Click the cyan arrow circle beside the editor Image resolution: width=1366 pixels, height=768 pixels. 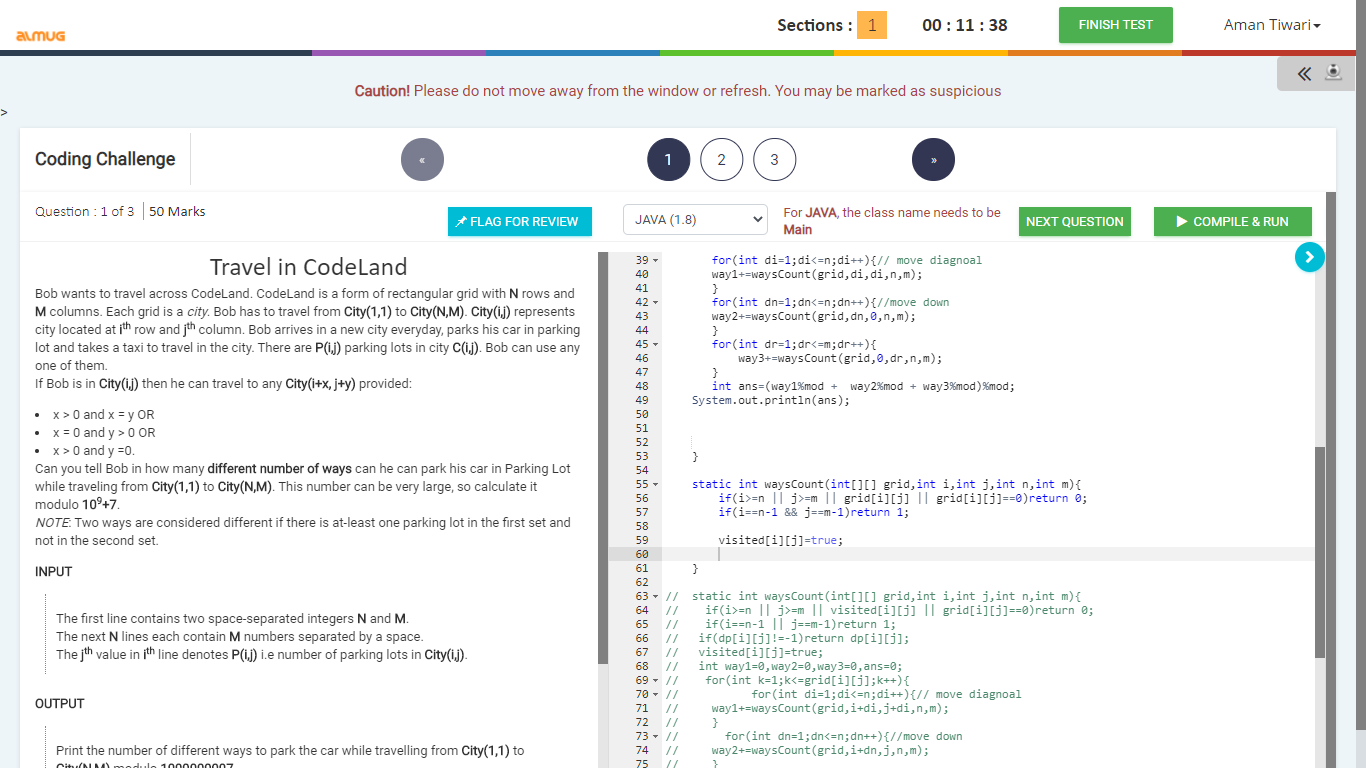tap(1309, 258)
